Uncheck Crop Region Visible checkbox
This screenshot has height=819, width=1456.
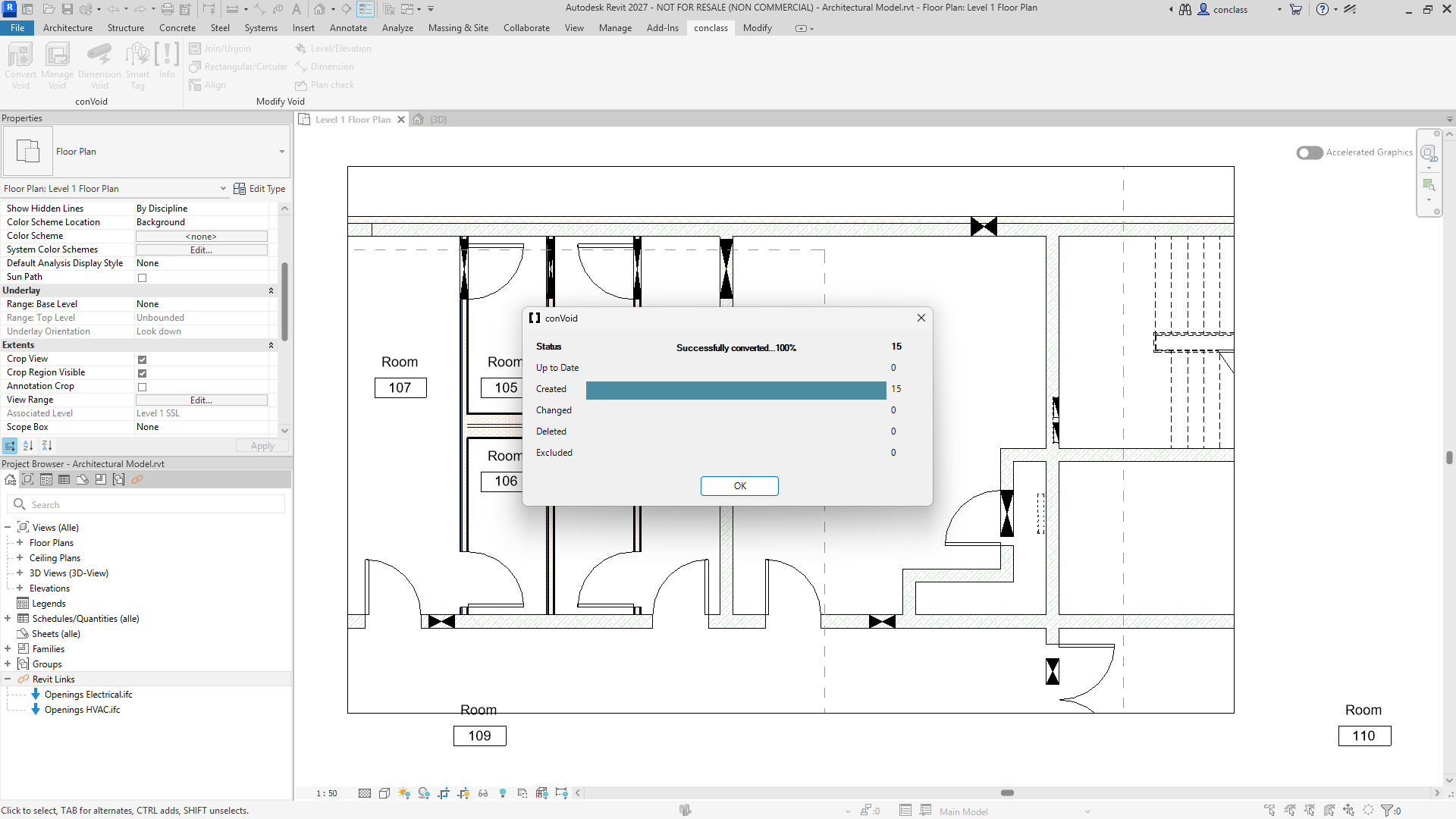coord(142,373)
